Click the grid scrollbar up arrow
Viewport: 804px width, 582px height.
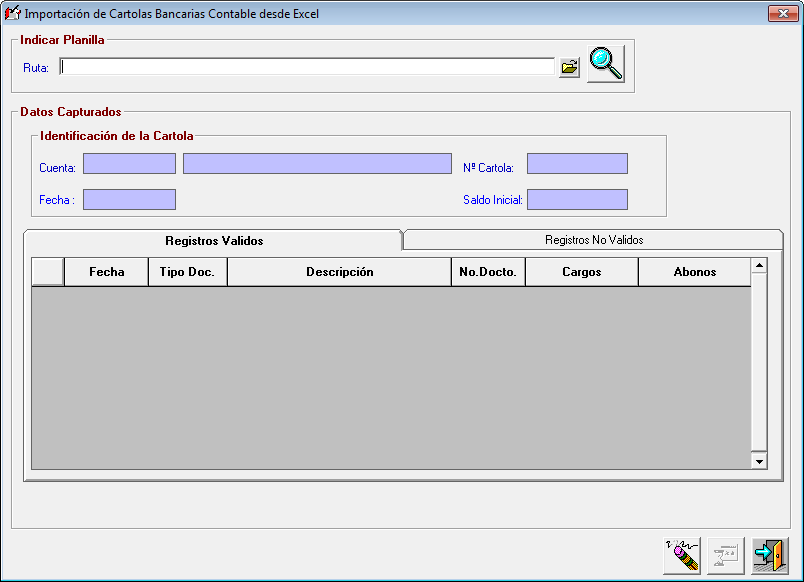759,266
